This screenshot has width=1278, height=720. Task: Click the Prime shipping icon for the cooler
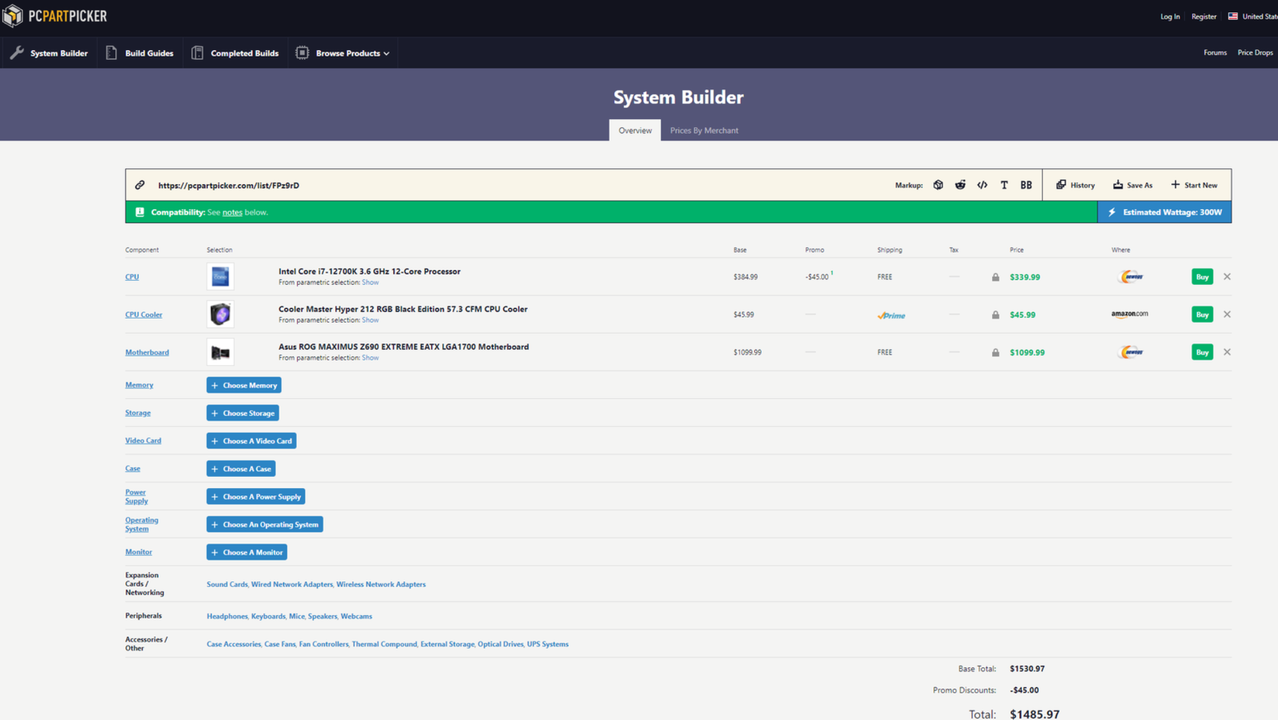(x=891, y=315)
